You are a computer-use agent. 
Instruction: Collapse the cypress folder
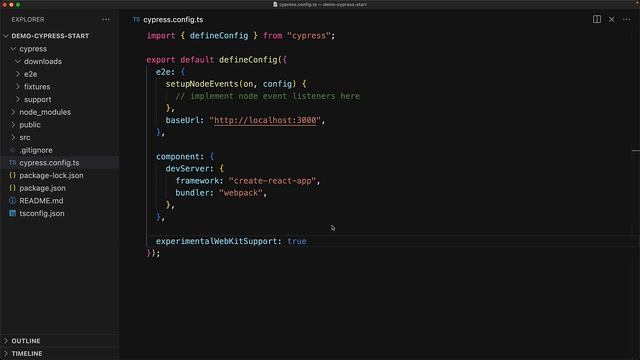[13, 49]
